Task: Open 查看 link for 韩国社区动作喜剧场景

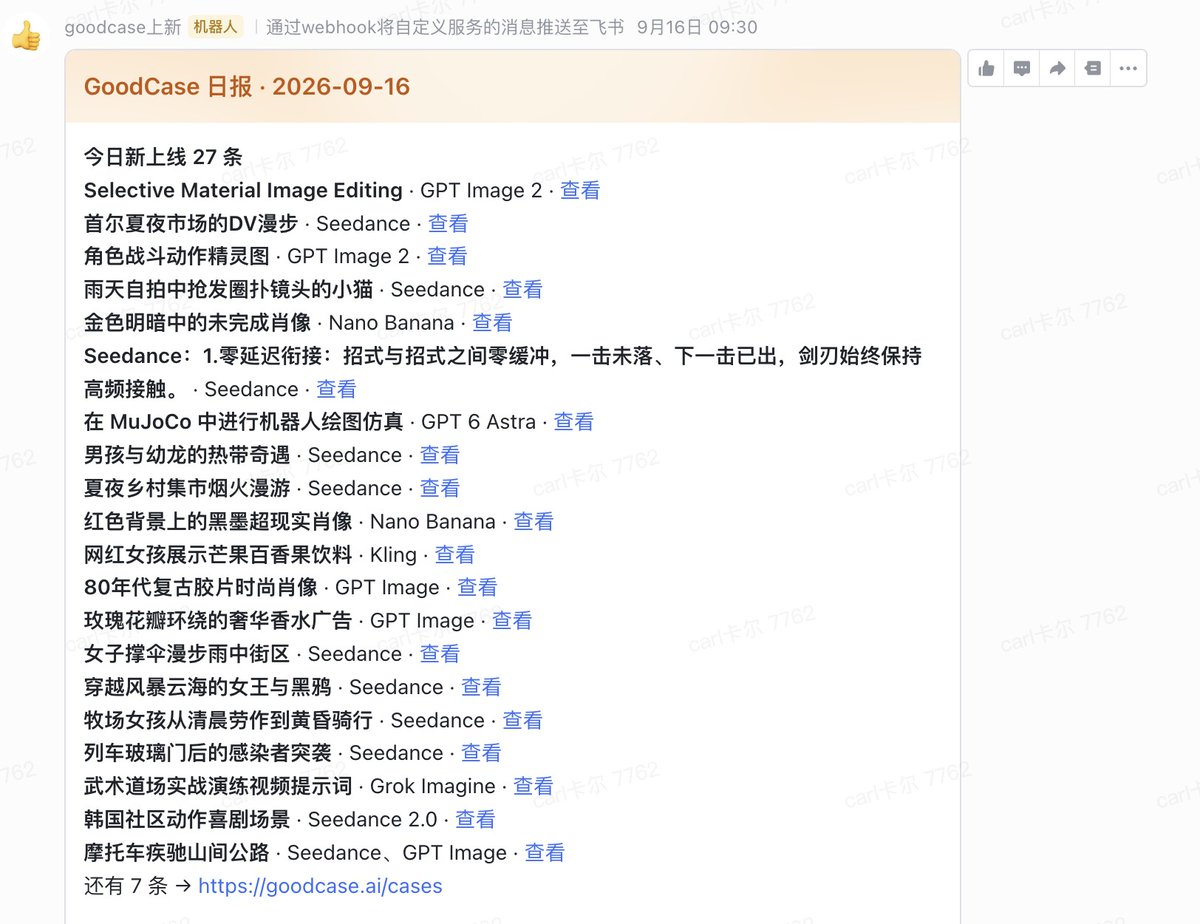Action: 475,819
